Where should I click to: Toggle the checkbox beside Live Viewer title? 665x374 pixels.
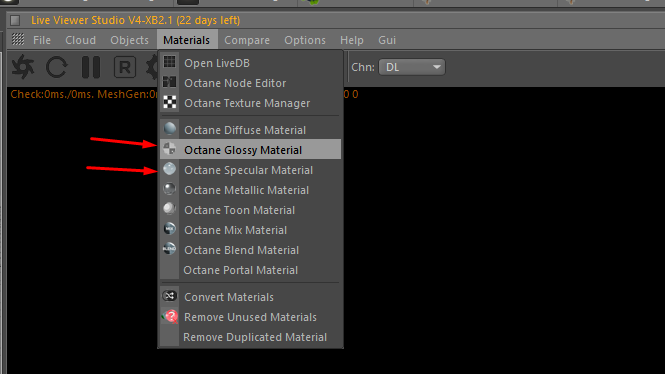point(15,20)
